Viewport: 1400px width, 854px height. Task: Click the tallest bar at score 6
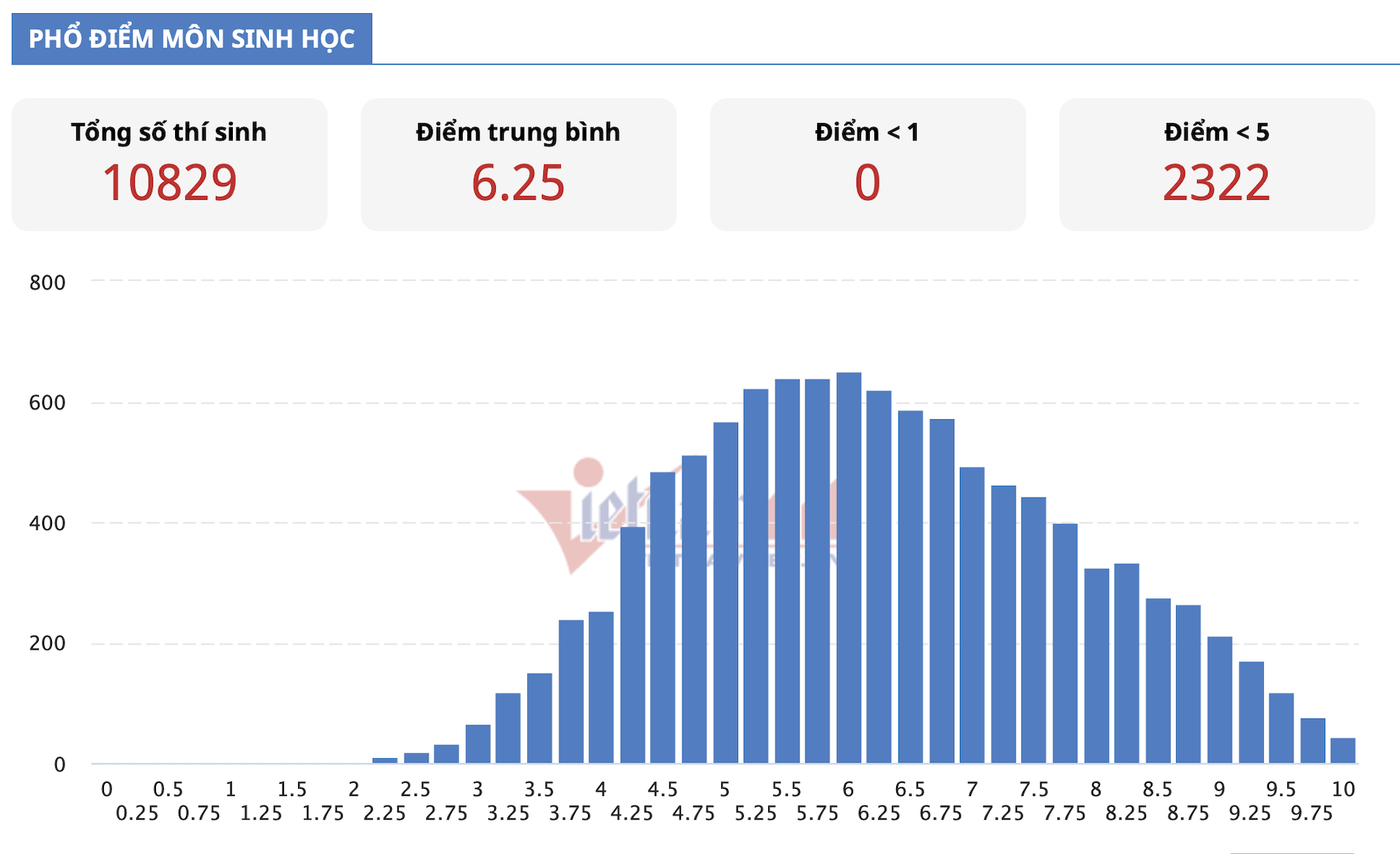[849, 568]
